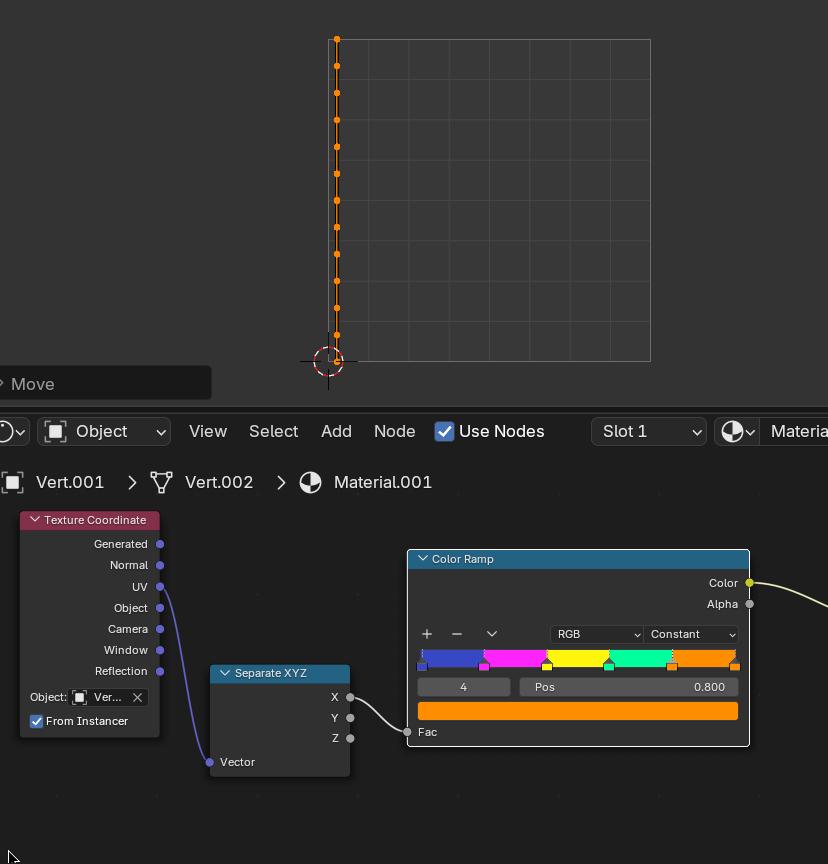Click the X output socket on Separate XYZ

pos(350,697)
